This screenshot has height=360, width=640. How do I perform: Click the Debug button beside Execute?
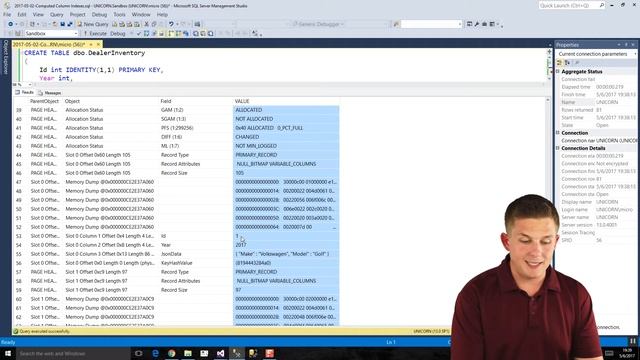118,33
